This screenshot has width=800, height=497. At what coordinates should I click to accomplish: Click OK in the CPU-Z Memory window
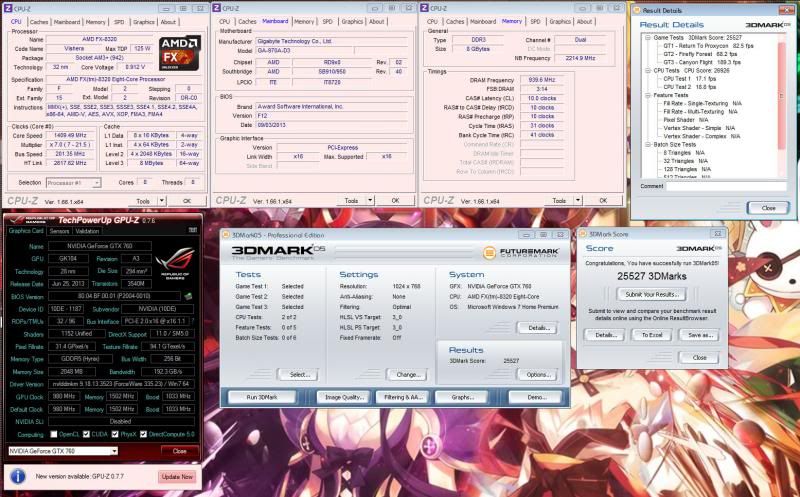pyautogui.click(x=603, y=201)
